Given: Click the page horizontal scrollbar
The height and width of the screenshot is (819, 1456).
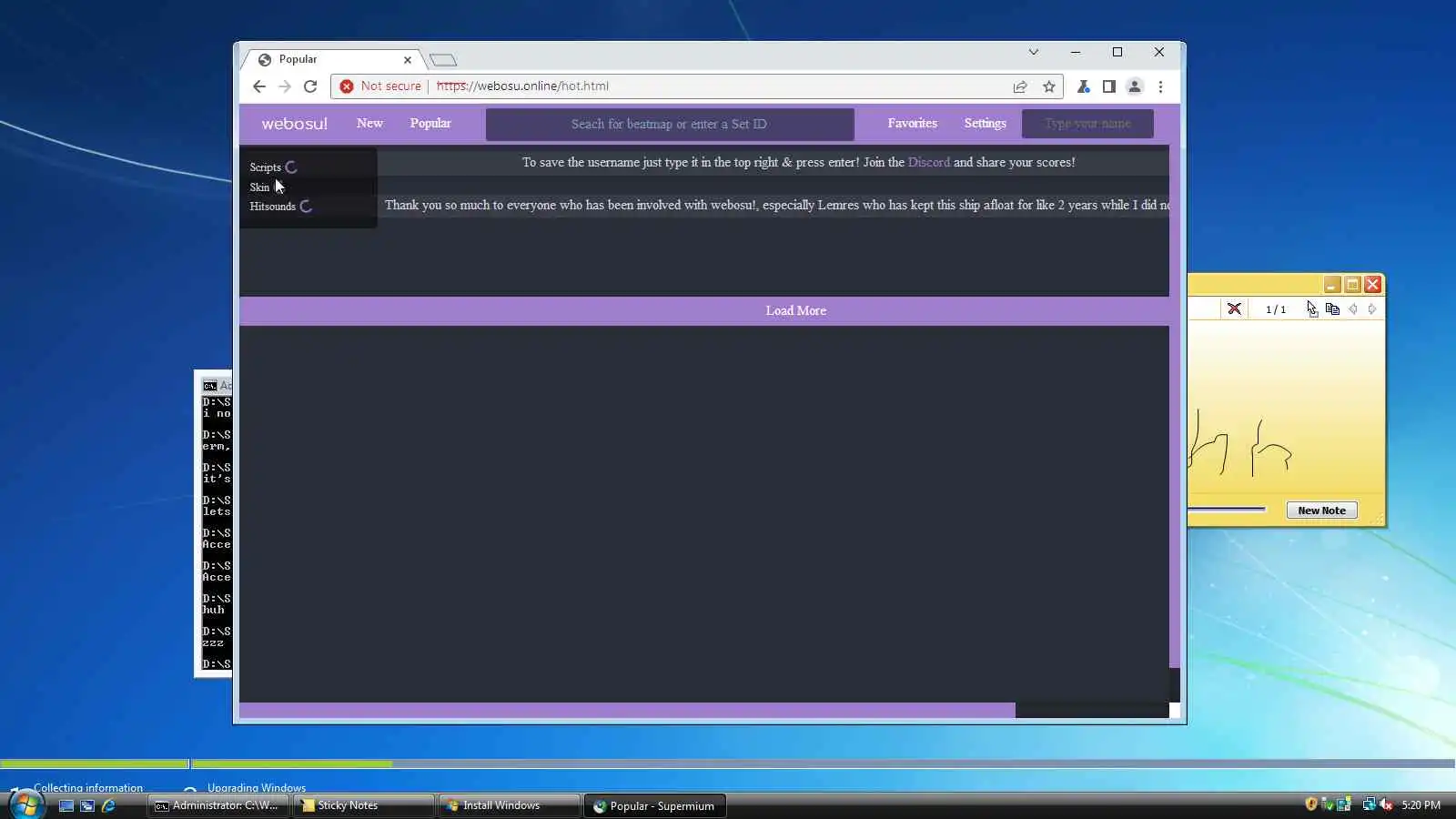Looking at the screenshot, I should click(x=627, y=711).
